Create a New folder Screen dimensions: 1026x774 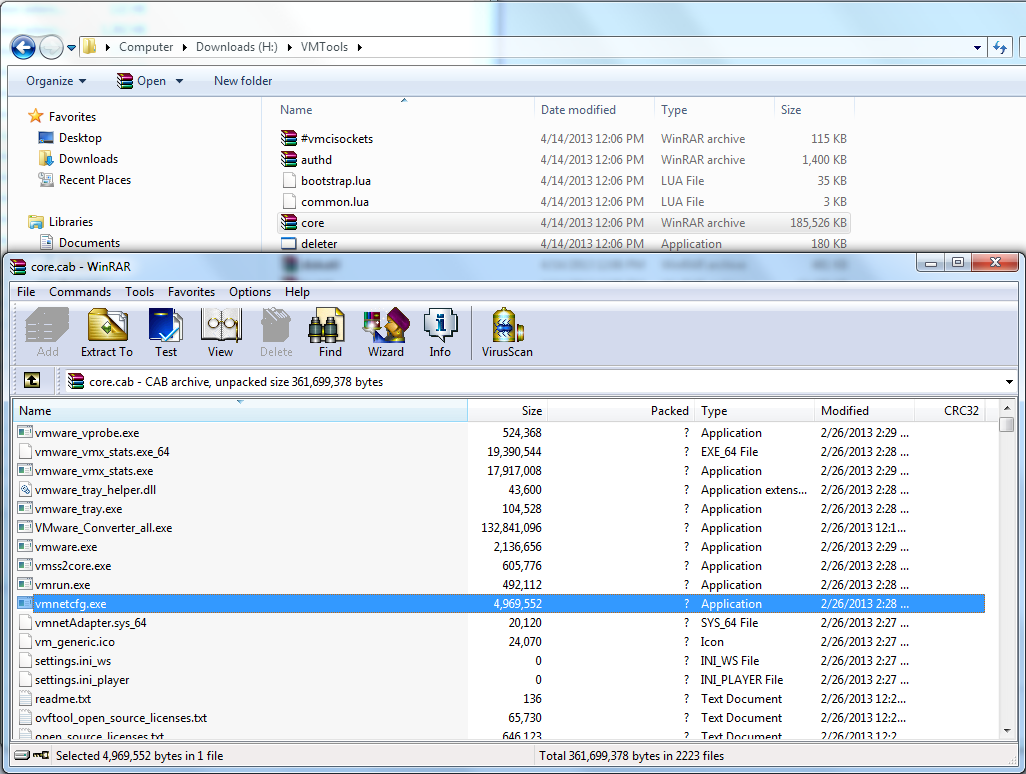click(x=242, y=80)
